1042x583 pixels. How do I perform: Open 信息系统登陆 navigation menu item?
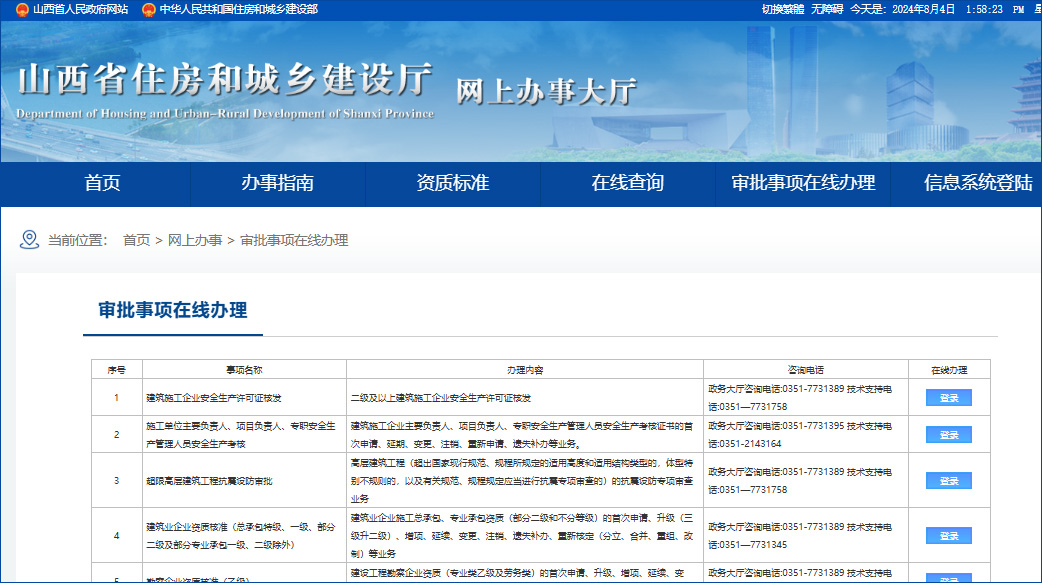click(x=978, y=183)
